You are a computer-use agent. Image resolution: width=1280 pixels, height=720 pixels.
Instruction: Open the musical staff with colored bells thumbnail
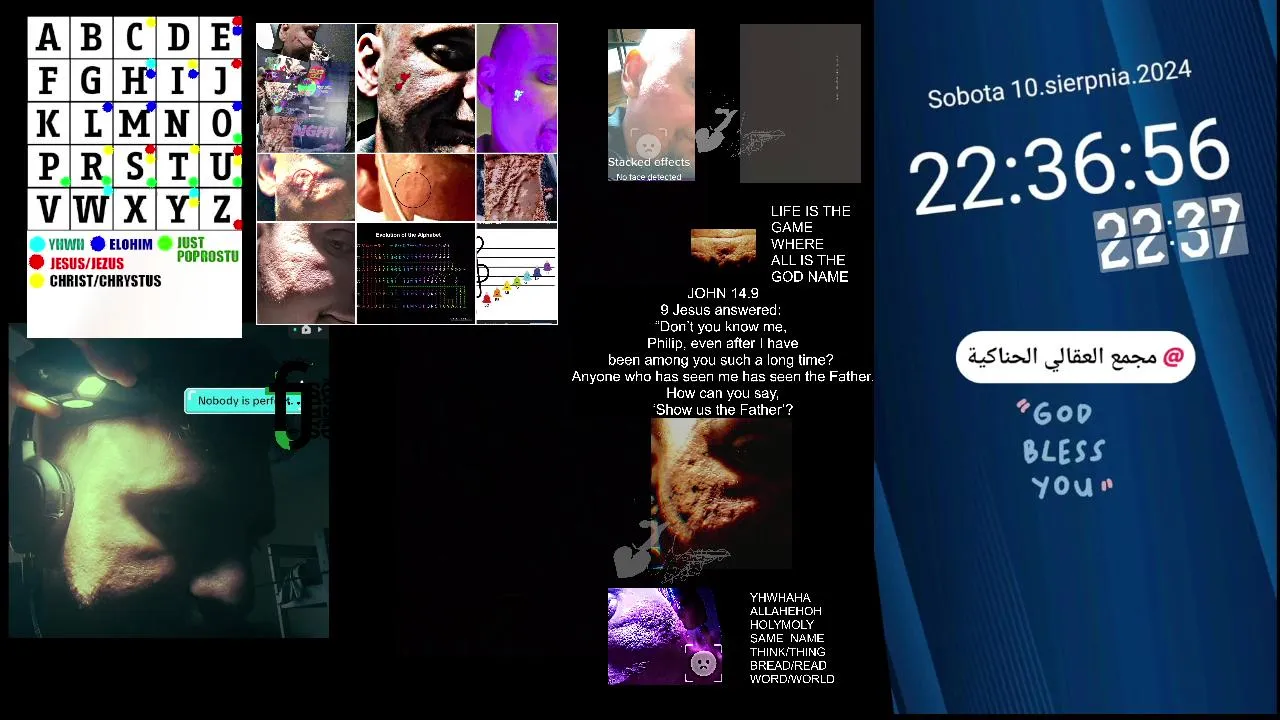coord(516,273)
